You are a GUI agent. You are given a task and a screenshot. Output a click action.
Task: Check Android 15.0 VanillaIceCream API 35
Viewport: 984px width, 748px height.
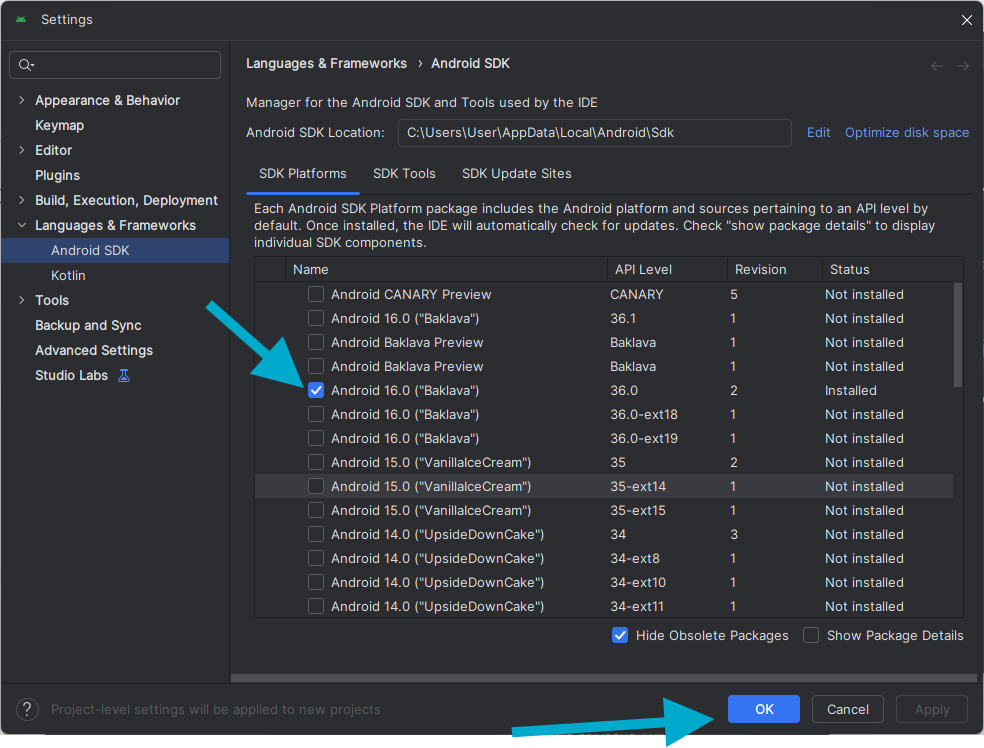point(316,462)
